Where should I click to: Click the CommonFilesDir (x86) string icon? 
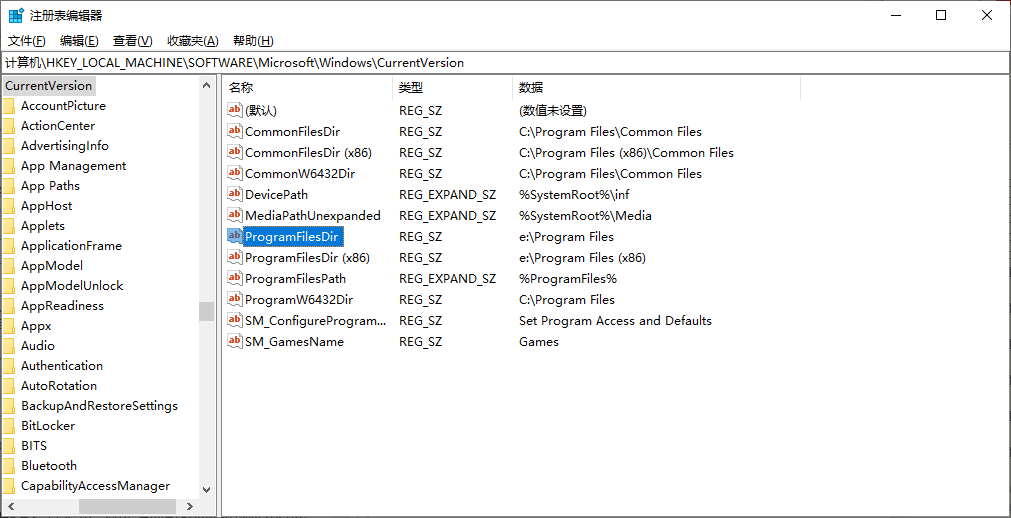coord(235,152)
